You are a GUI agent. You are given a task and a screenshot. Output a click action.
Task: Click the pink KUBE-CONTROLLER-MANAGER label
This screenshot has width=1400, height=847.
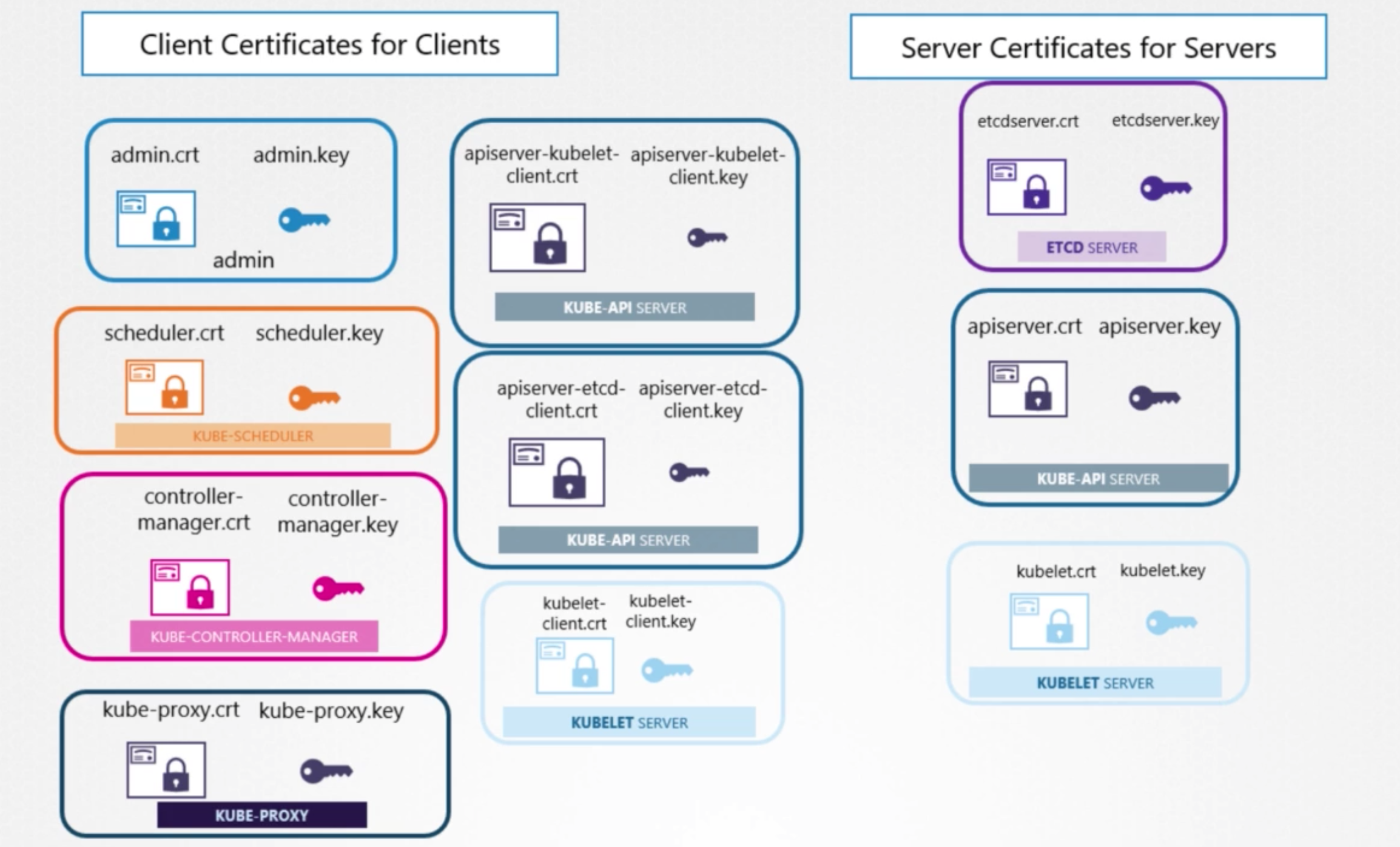pos(254,636)
